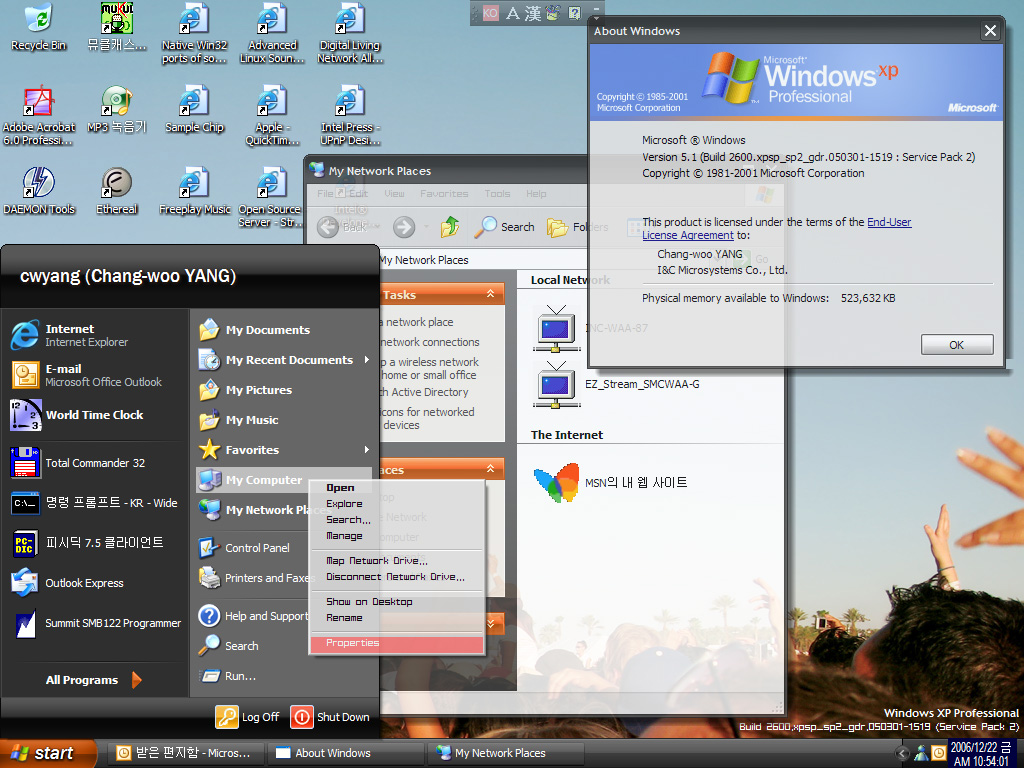Collapse the Network Tasks panel chevron

[x=490, y=294]
